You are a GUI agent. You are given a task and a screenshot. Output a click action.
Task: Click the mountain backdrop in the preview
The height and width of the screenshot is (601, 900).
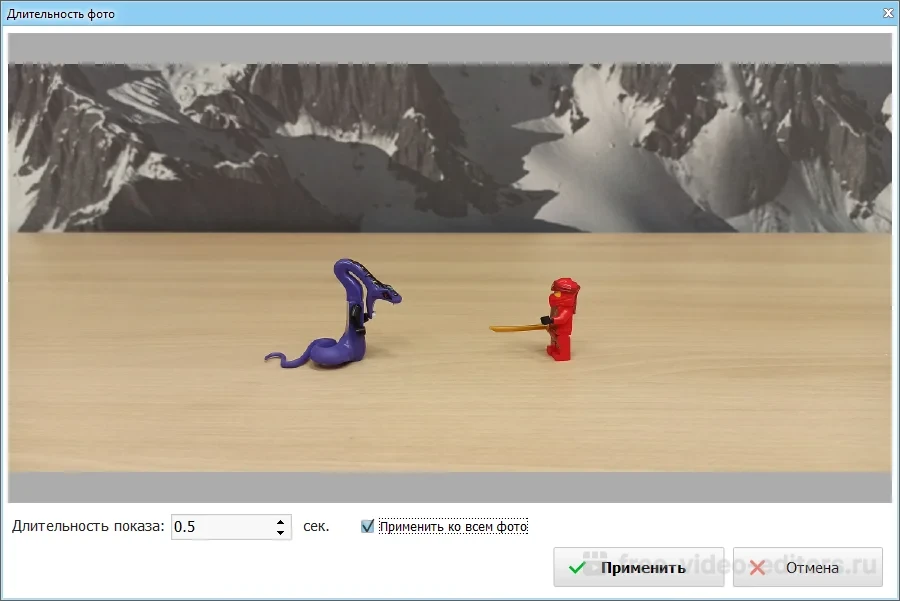[450, 150]
